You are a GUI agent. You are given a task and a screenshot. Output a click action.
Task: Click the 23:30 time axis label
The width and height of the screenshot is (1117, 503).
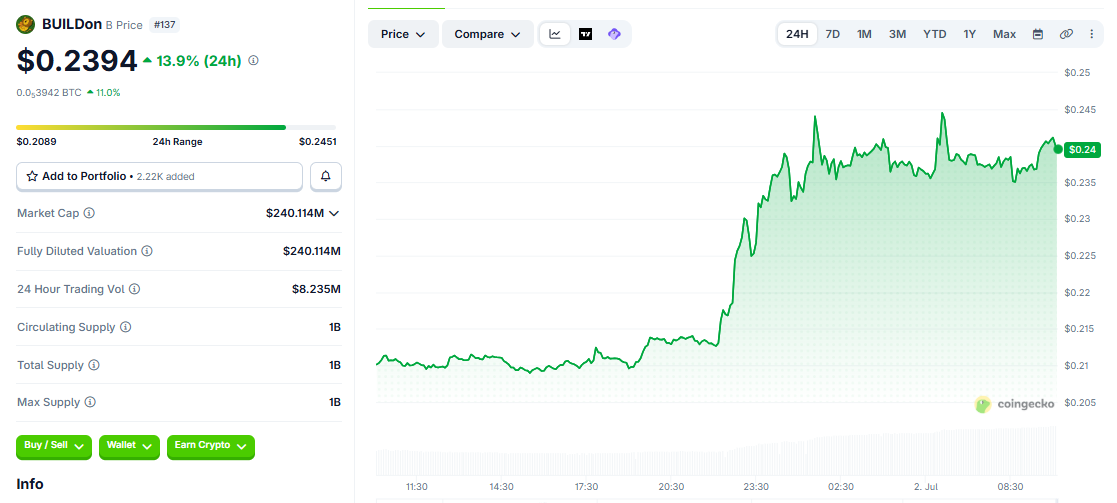pyautogui.click(x=756, y=487)
